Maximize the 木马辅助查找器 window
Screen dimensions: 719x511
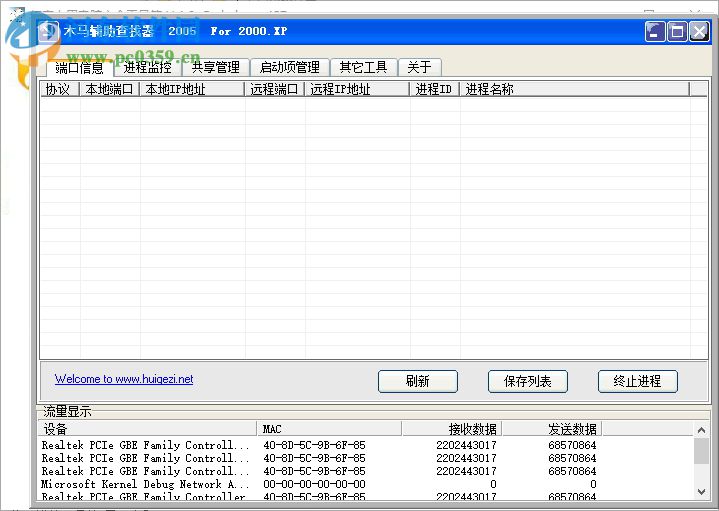tap(677, 32)
